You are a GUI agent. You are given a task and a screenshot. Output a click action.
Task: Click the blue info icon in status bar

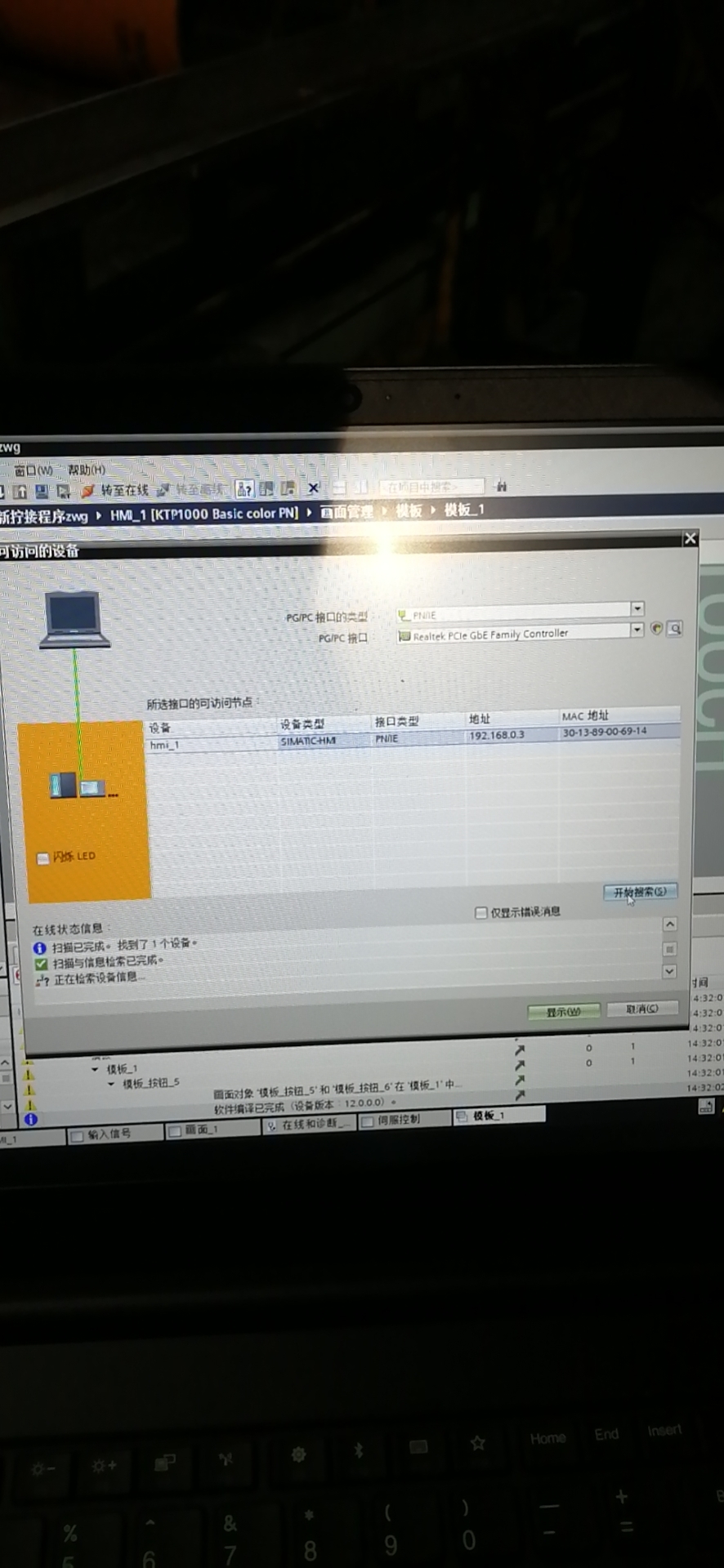point(30,1120)
